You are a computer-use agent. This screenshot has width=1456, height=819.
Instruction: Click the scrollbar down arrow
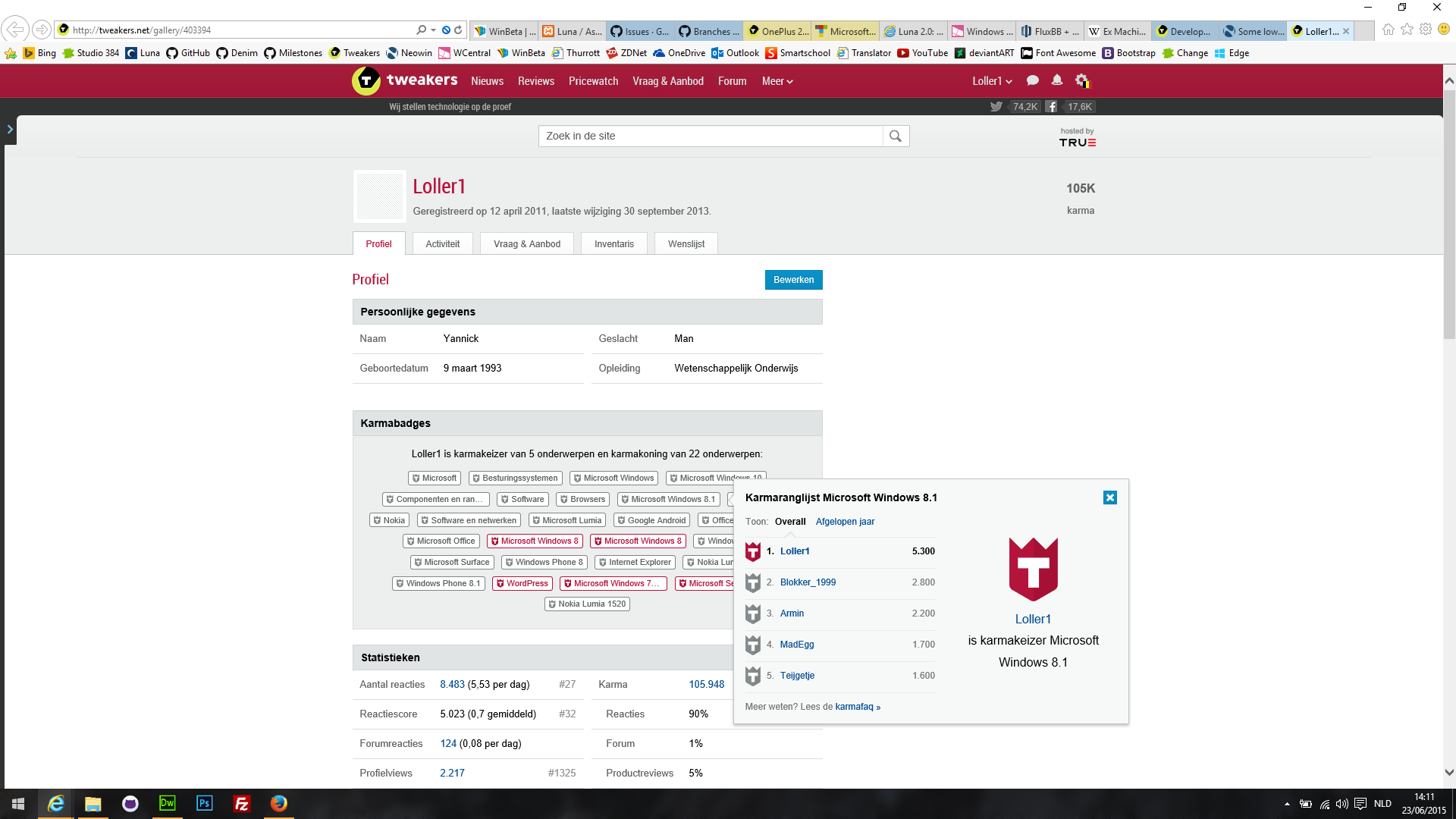pos(1449,773)
